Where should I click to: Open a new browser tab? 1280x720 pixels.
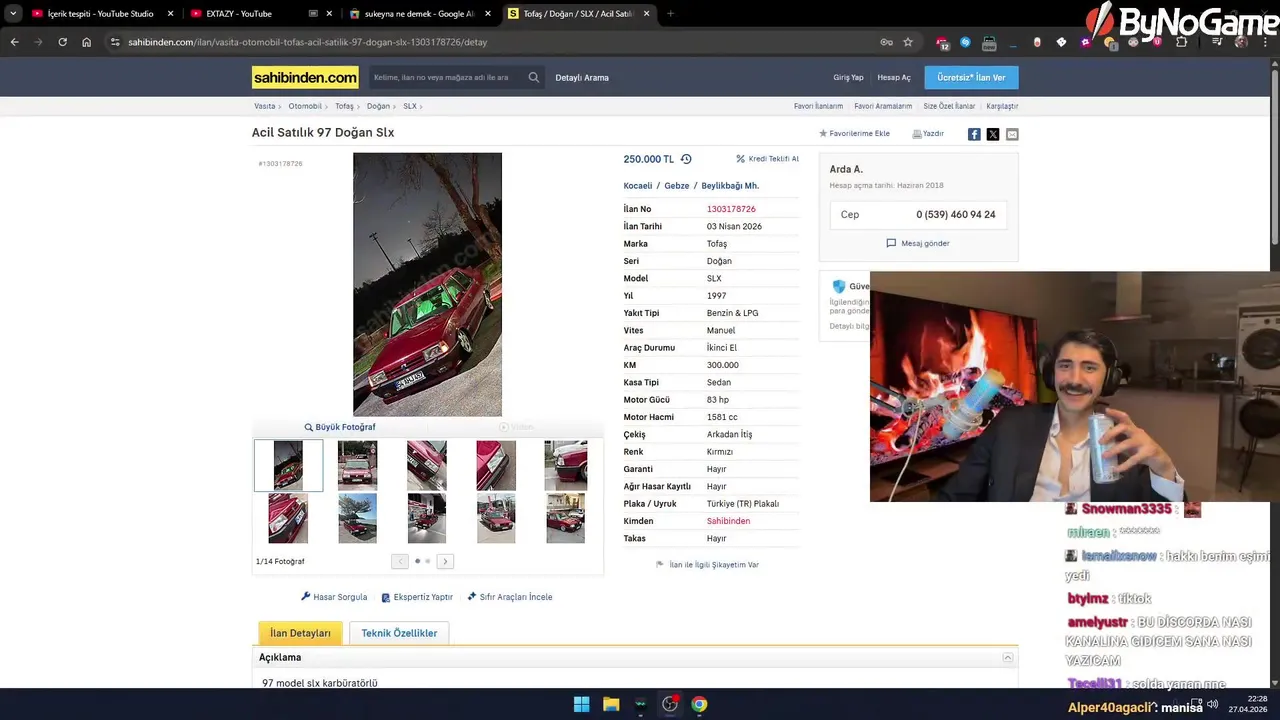(x=670, y=14)
